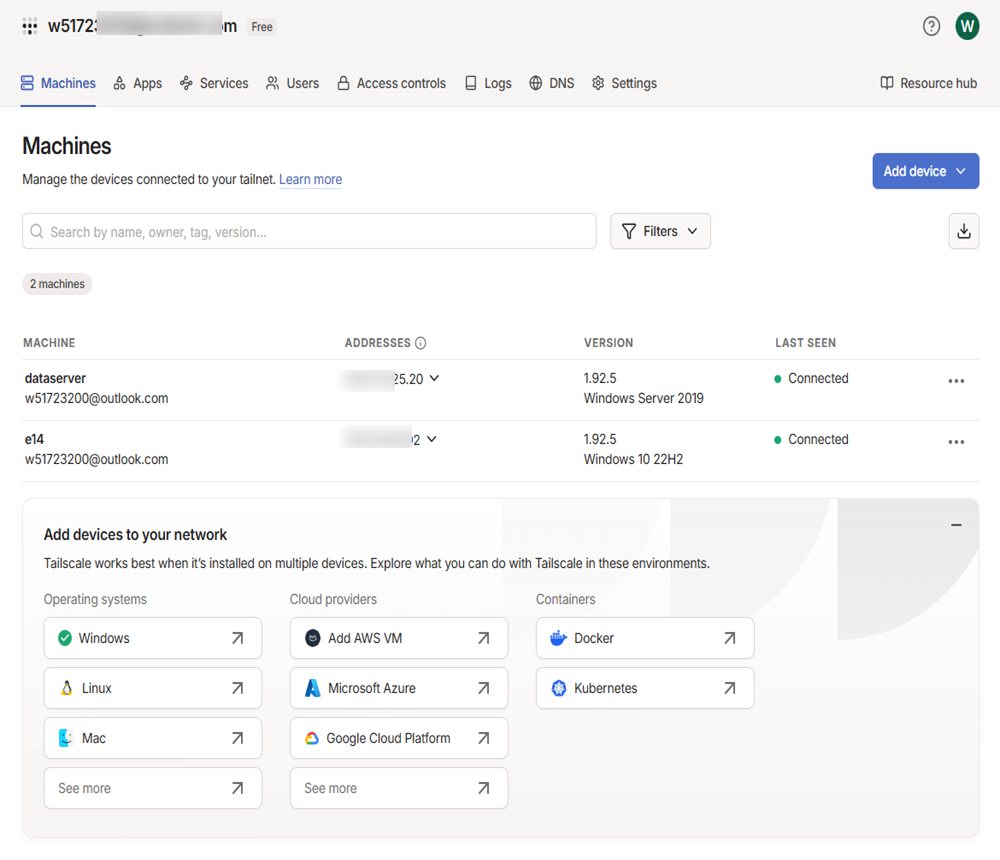Expand the Filters dropdown
The image size is (1000, 860).
[660, 231]
